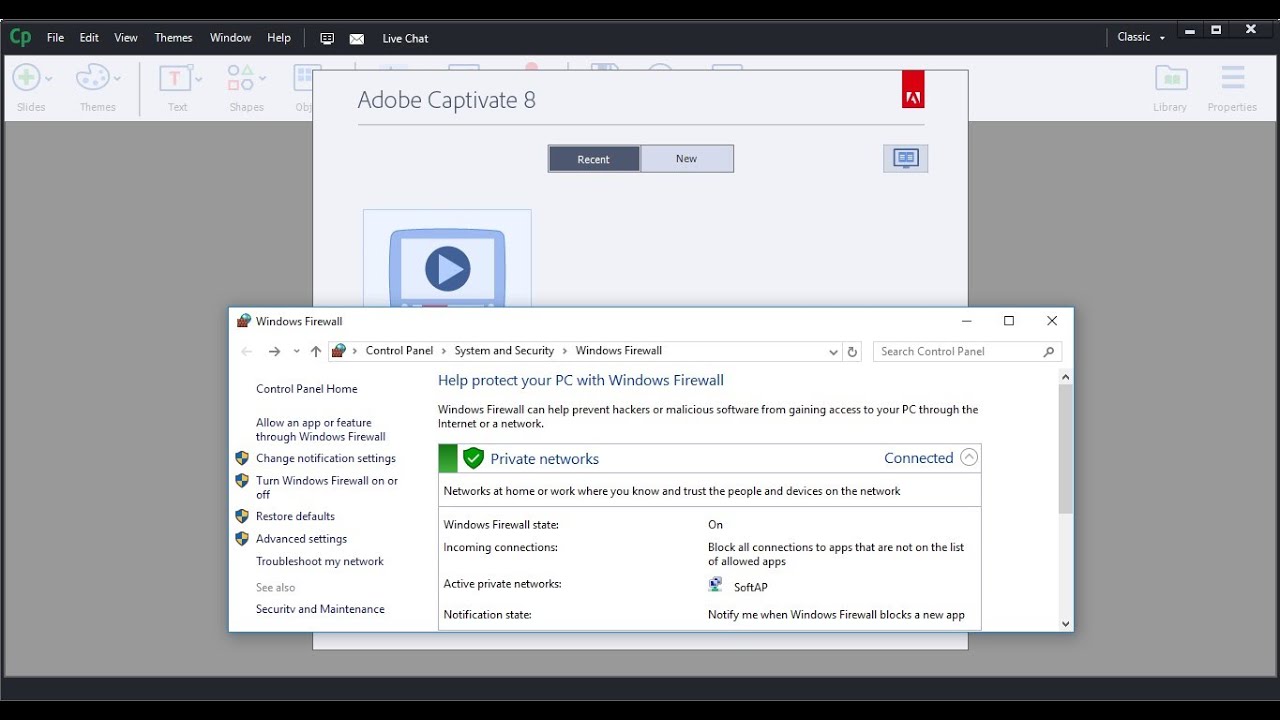Click the shield icon beside Advanced settings

(x=242, y=539)
